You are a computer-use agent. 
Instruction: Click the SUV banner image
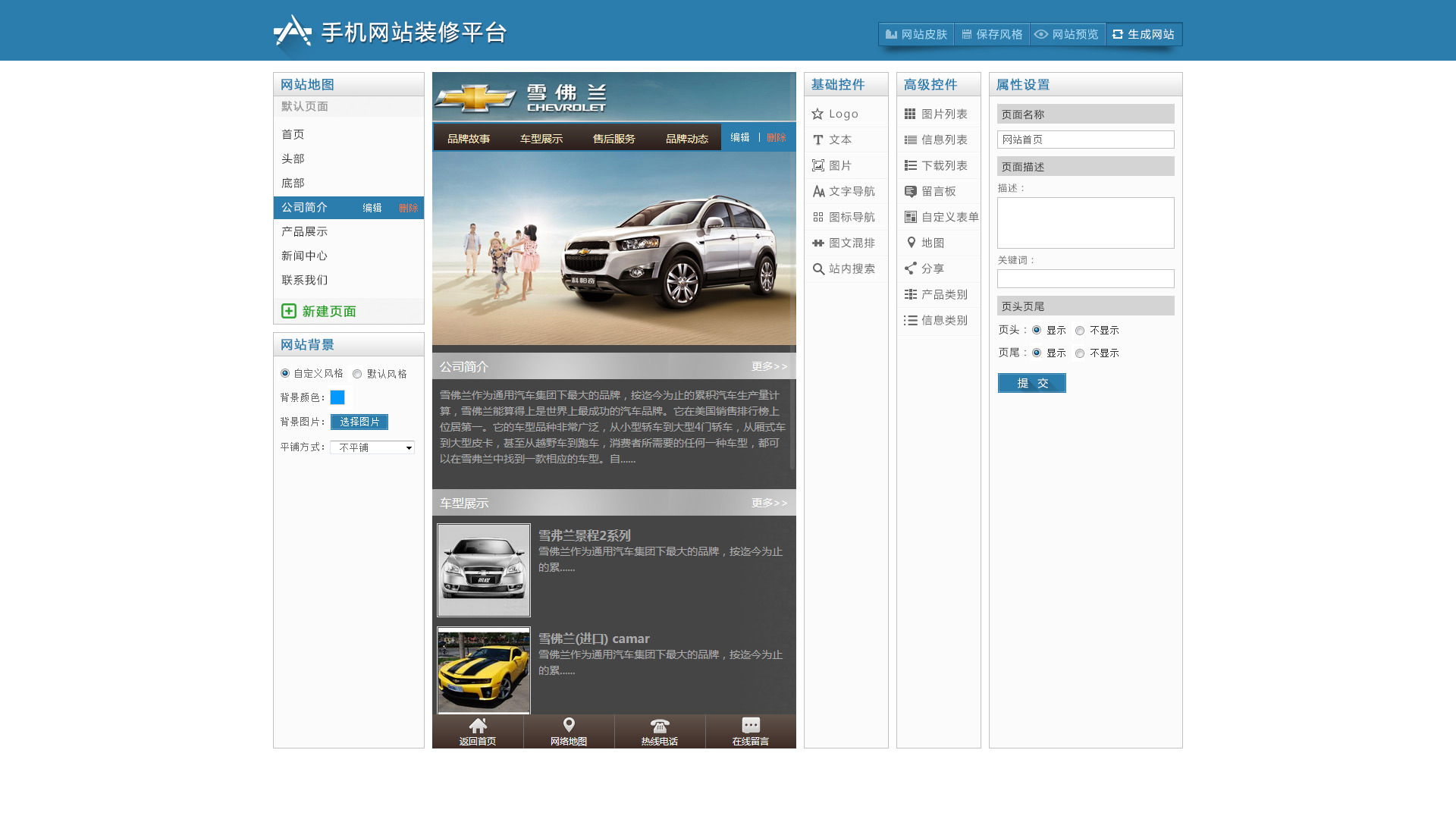pos(614,249)
